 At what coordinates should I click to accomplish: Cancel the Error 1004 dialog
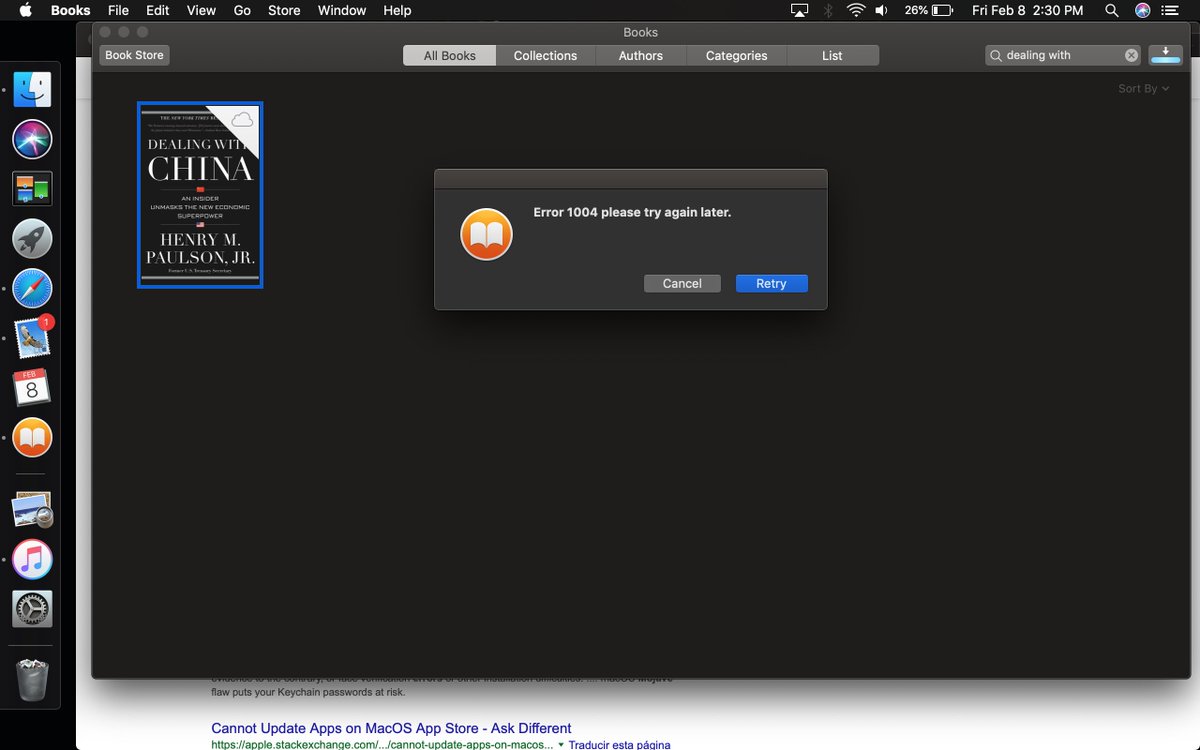coord(682,284)
